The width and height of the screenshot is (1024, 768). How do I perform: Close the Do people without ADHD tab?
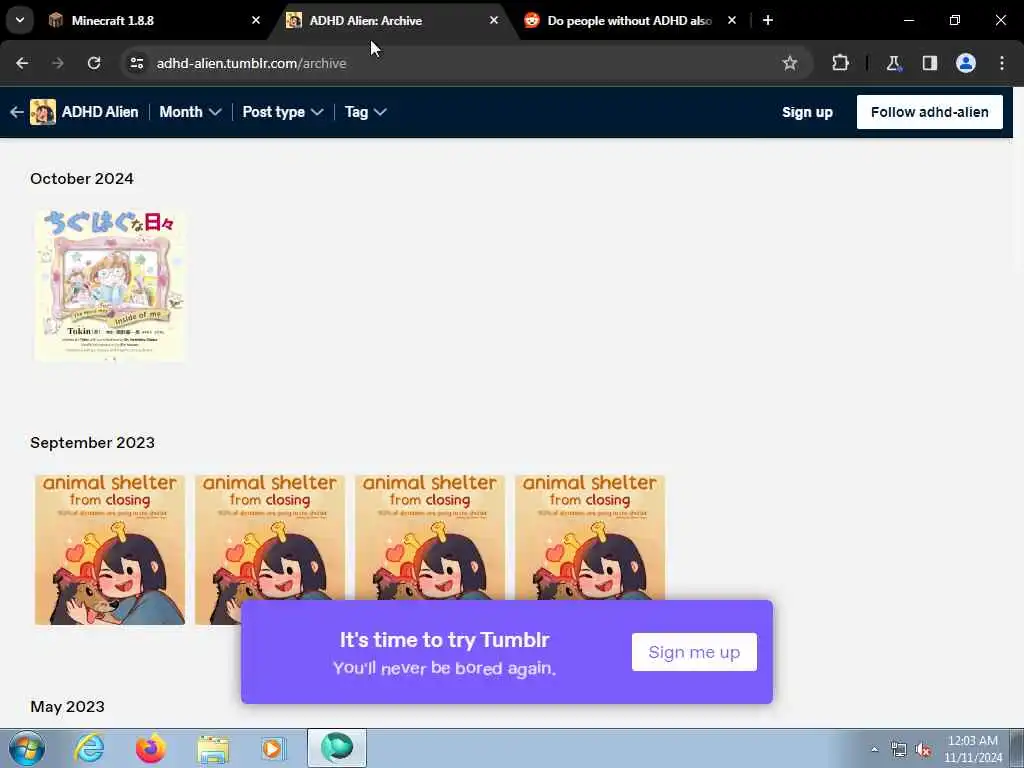[x=731, y=20]
